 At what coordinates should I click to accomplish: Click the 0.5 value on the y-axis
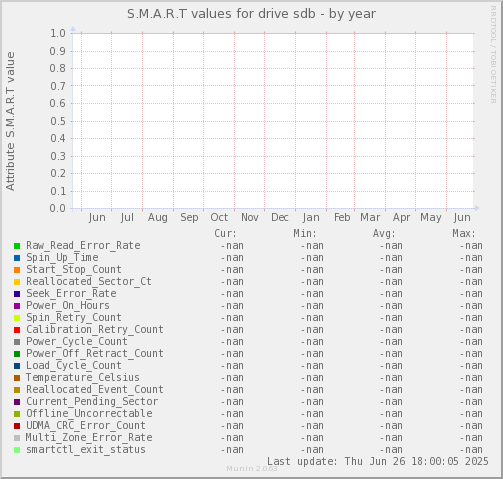click(x=58, y=121)
